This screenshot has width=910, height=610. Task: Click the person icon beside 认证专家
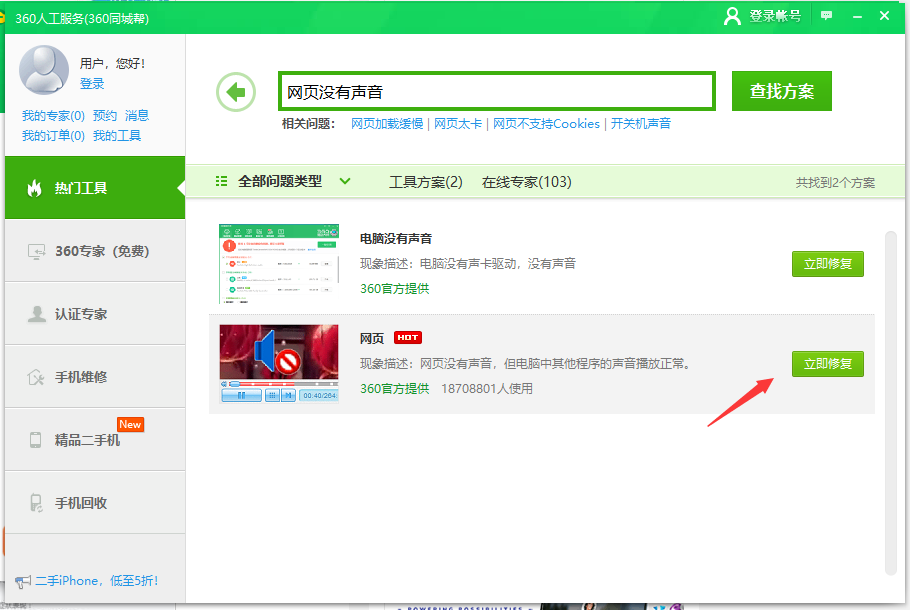[x=37, y=314]
